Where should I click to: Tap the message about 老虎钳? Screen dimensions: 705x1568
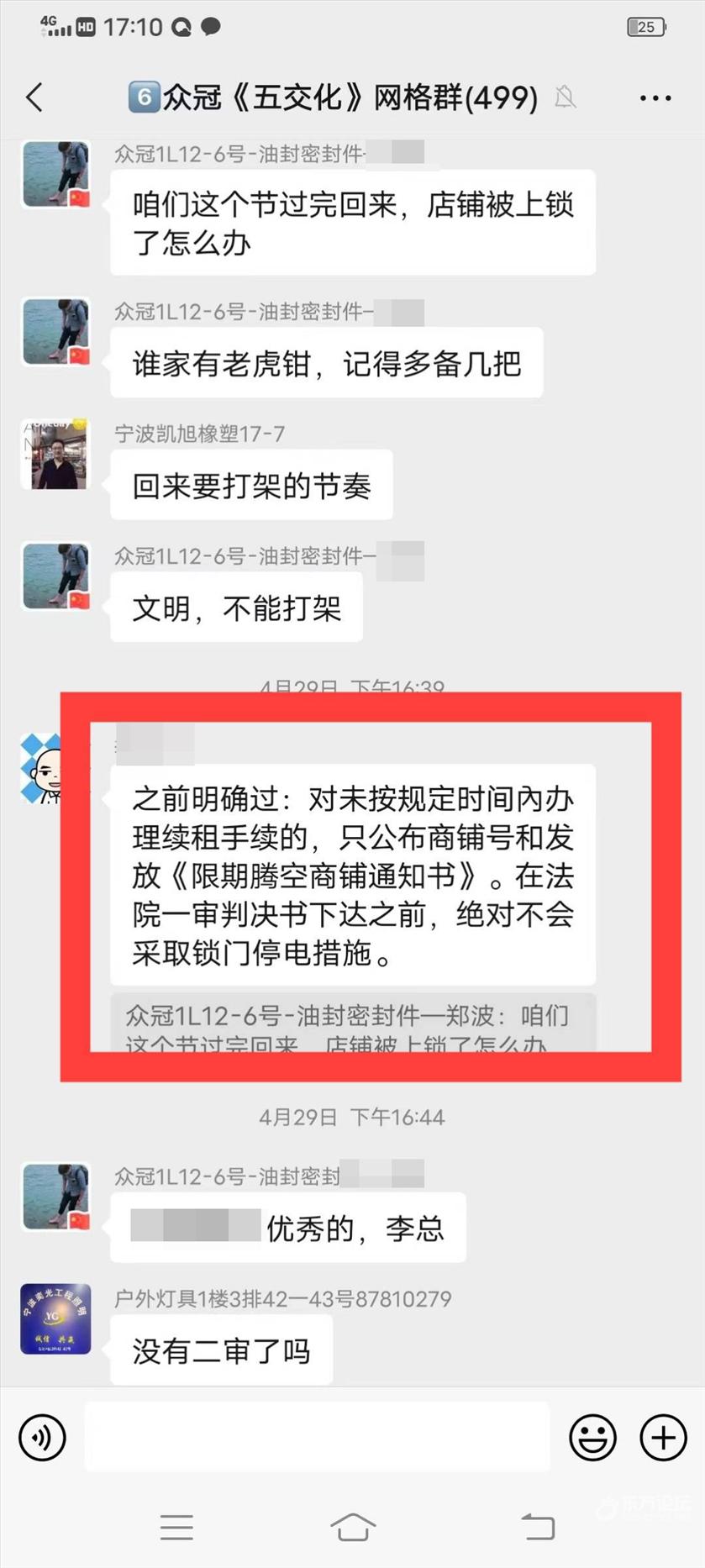[x=327, y=363]
